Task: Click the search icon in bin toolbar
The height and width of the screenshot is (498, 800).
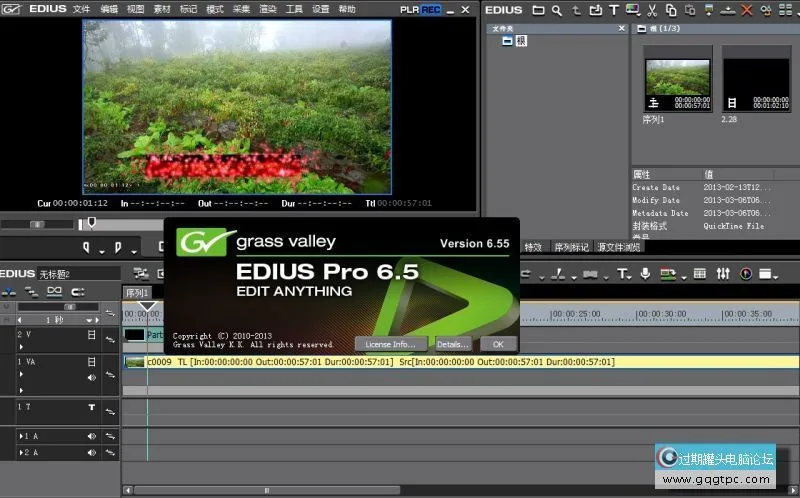Action: pyautogui.click(x=555, y=10)
